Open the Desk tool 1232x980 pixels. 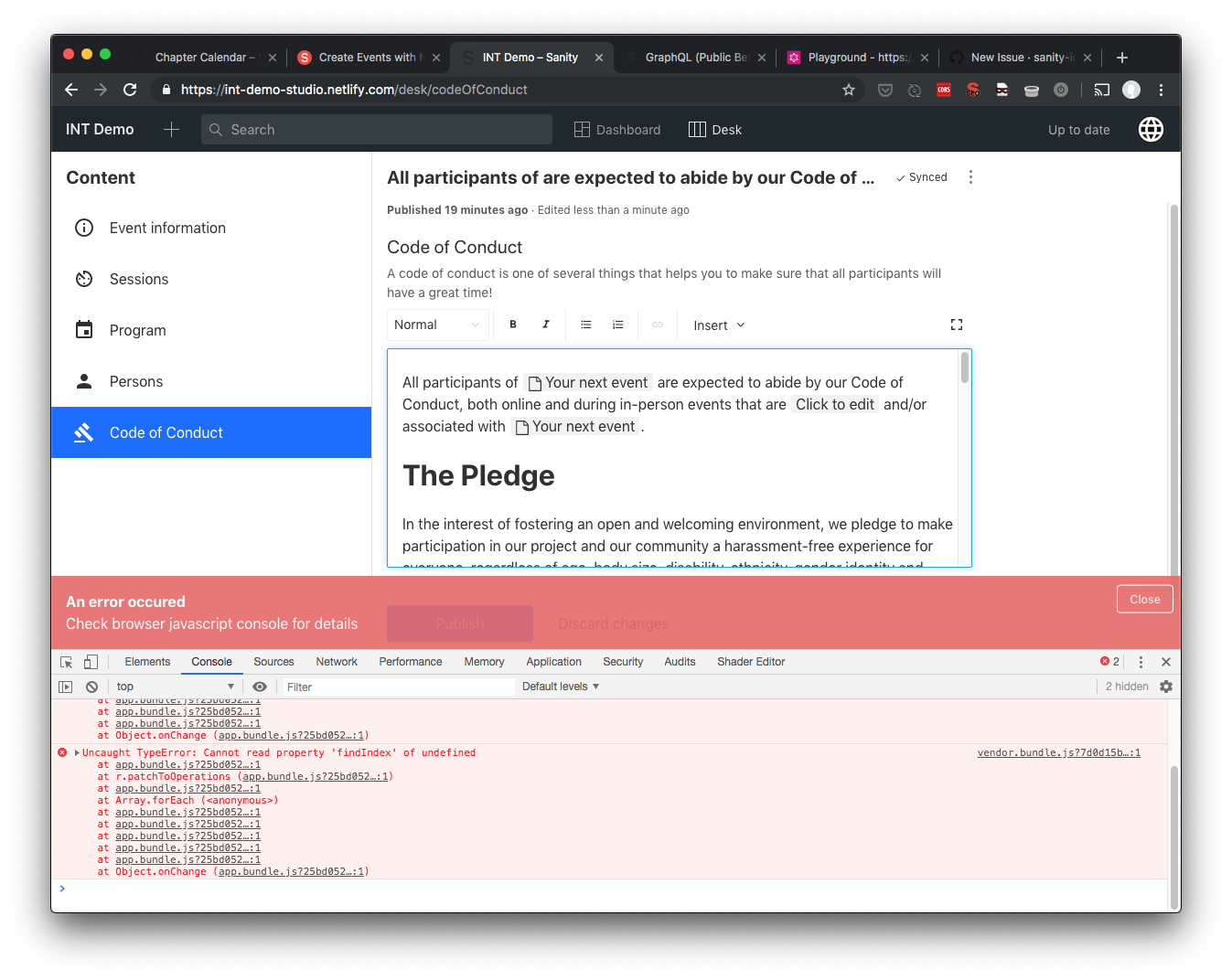[715, 130]
